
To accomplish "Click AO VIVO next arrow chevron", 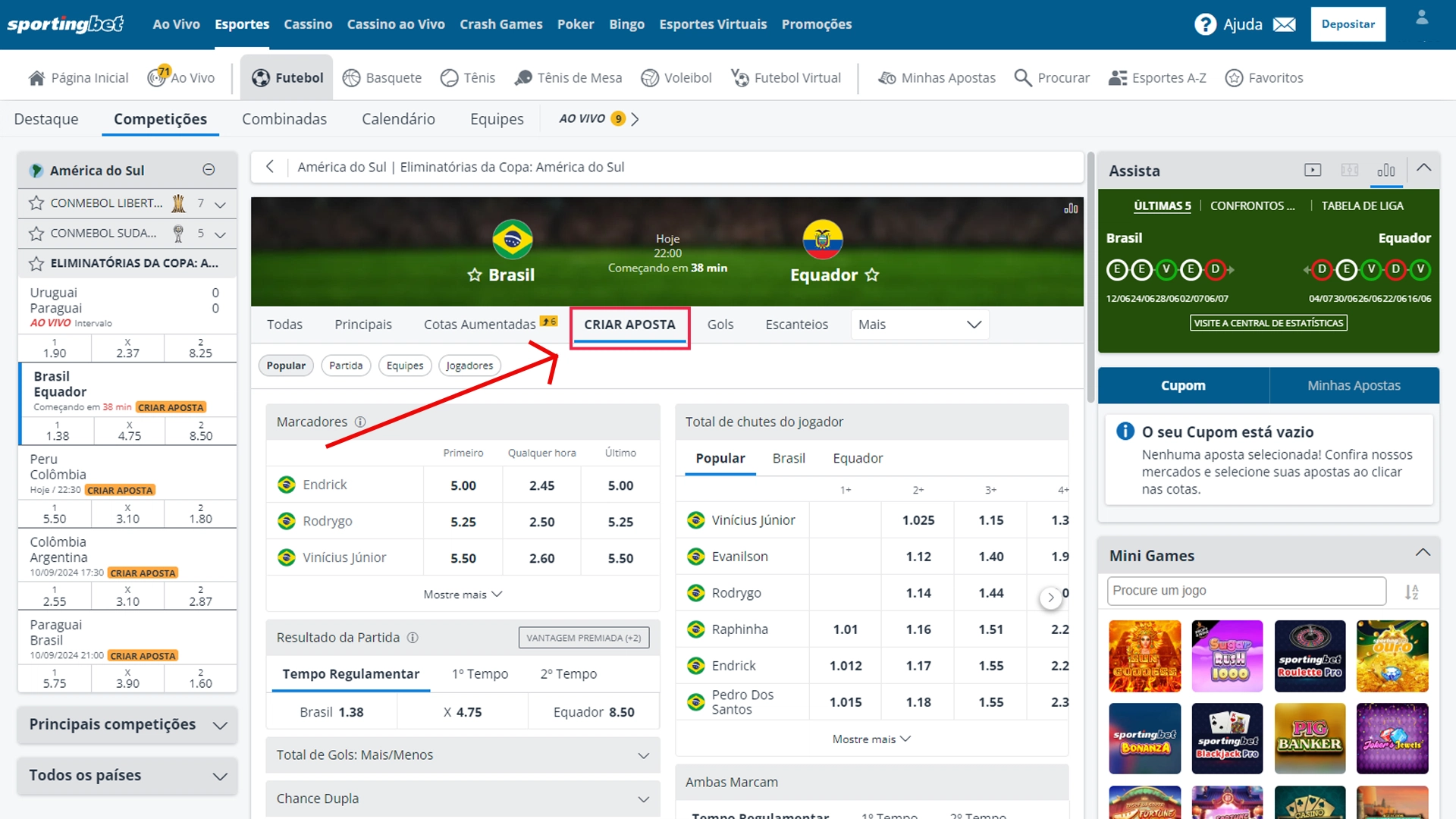I will click(635, 119).
